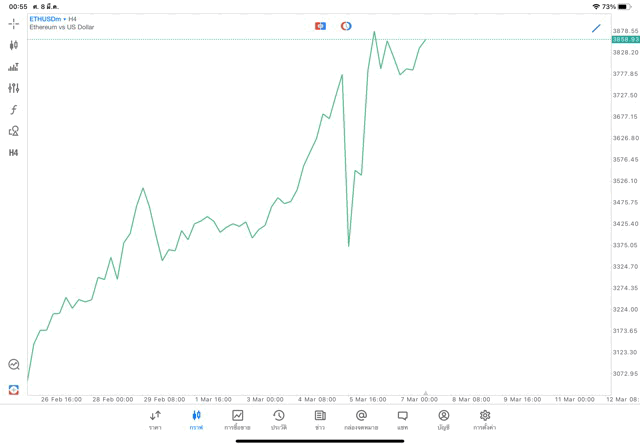Open the depth of market icon
Image resolution: width=640 pixels, height=447 pixels.
tap(13, 67)
